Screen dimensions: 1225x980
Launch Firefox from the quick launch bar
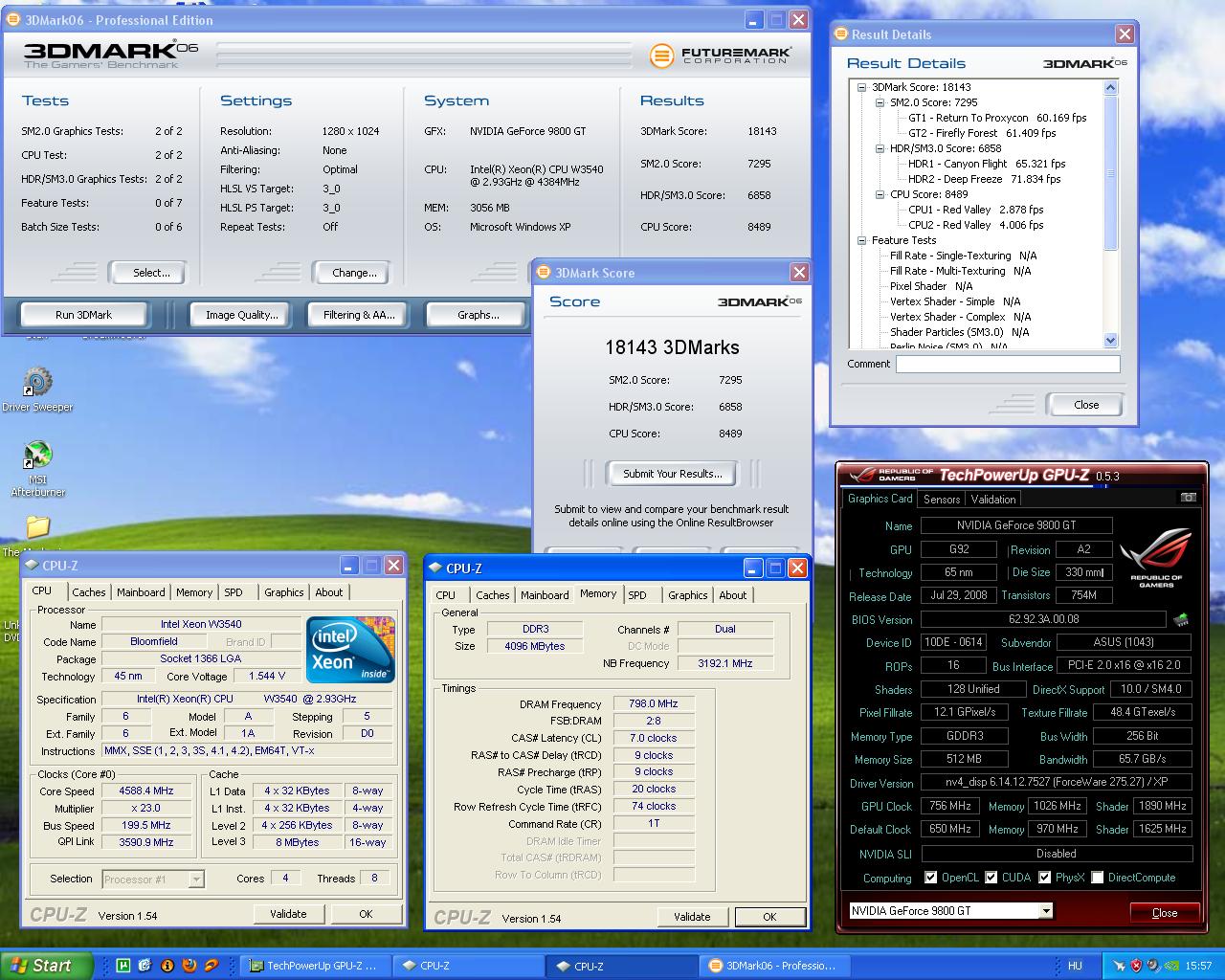[x=189, y=966]
